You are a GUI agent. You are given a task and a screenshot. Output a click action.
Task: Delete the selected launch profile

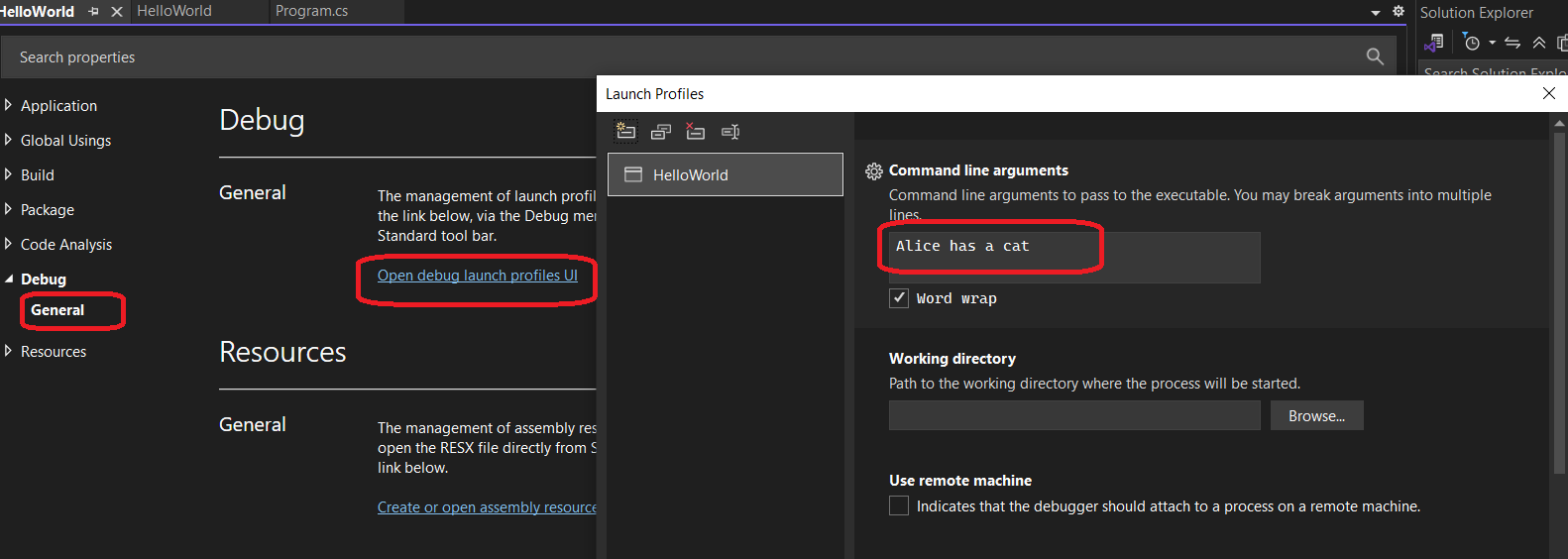click(696, 131)
